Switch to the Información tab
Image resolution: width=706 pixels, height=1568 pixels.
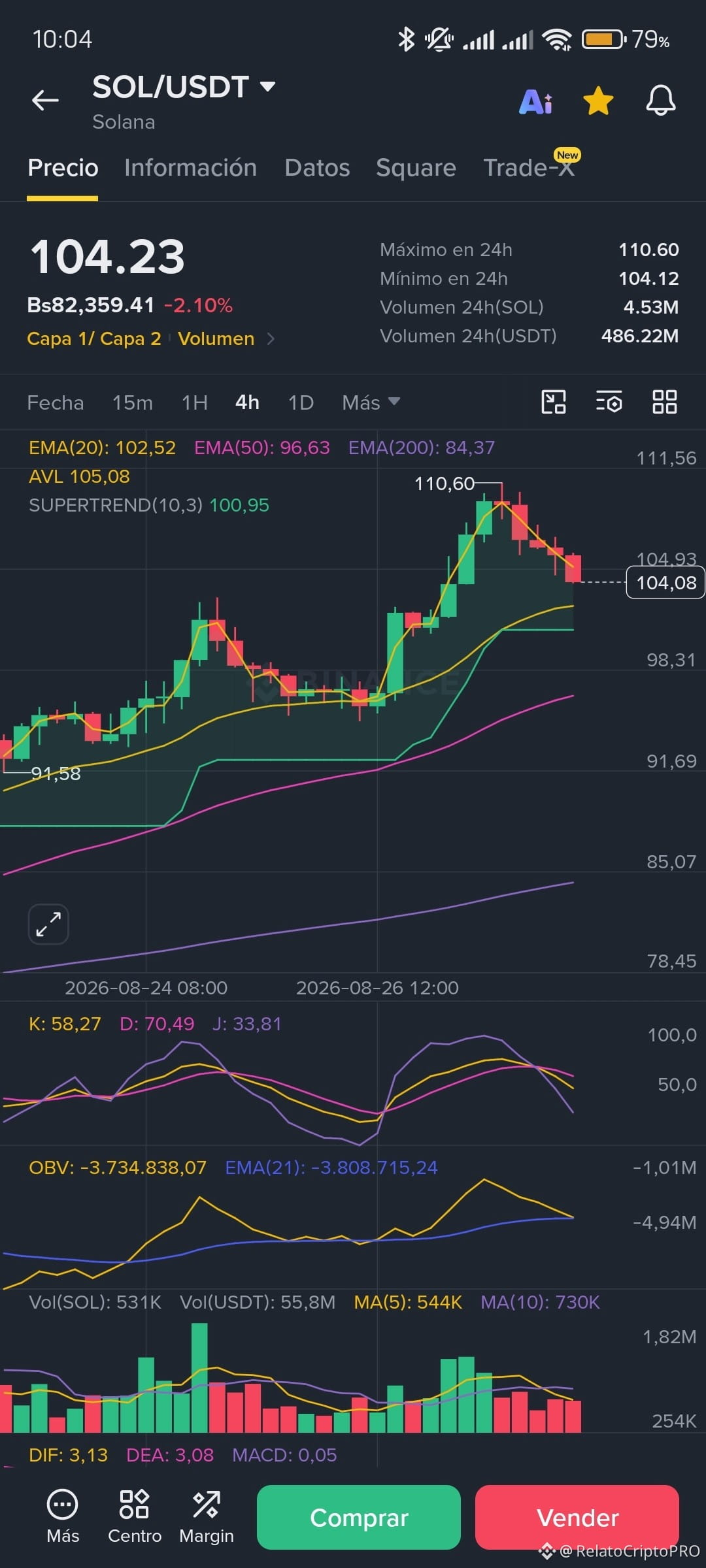[190, 168]
